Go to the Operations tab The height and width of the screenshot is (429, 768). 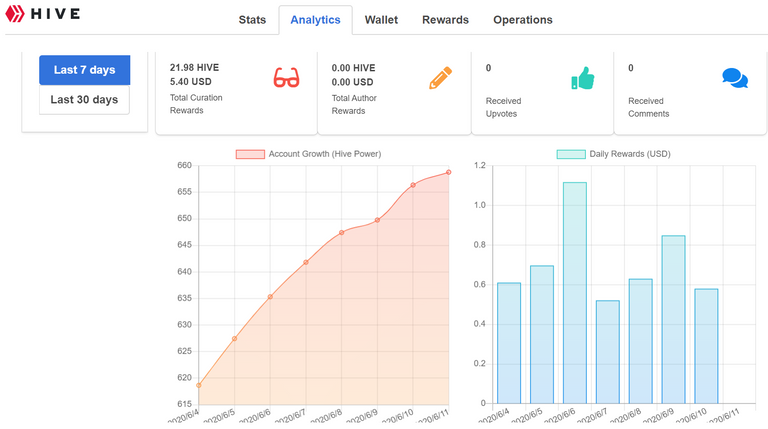[x=523, y=20]
